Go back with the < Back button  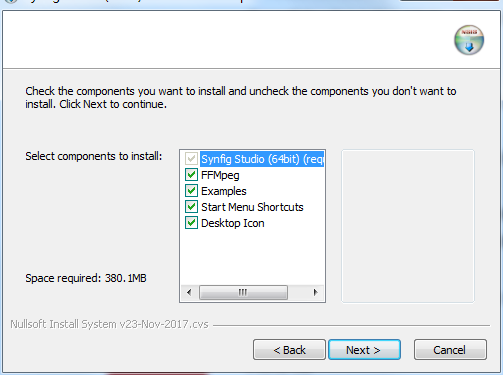pos(289,350)
